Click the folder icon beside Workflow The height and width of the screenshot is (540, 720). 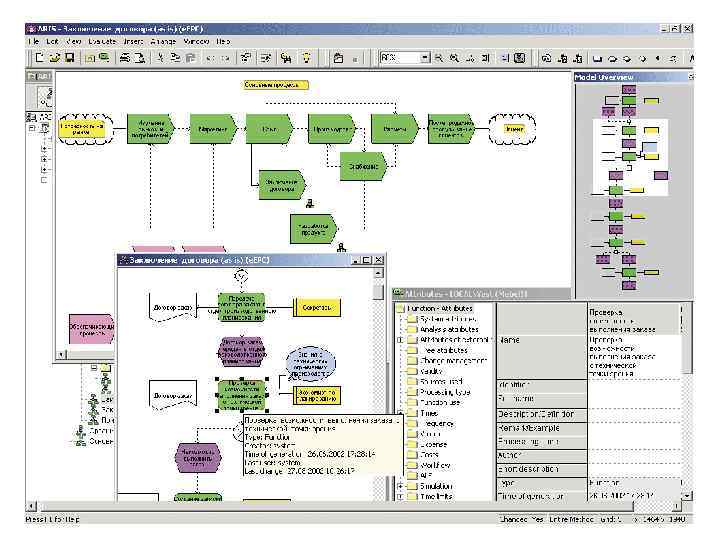412,465
